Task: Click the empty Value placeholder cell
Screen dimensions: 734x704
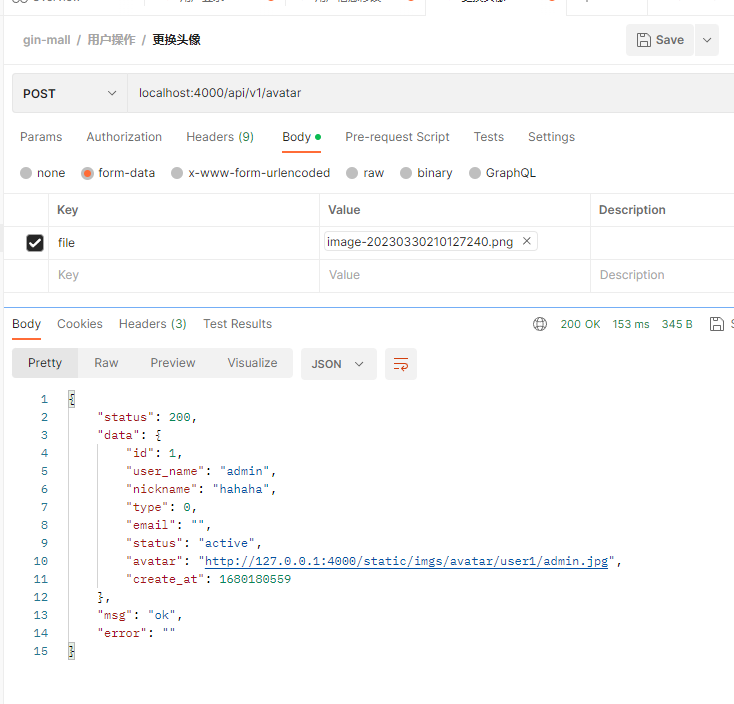Action: coord(455,275)
